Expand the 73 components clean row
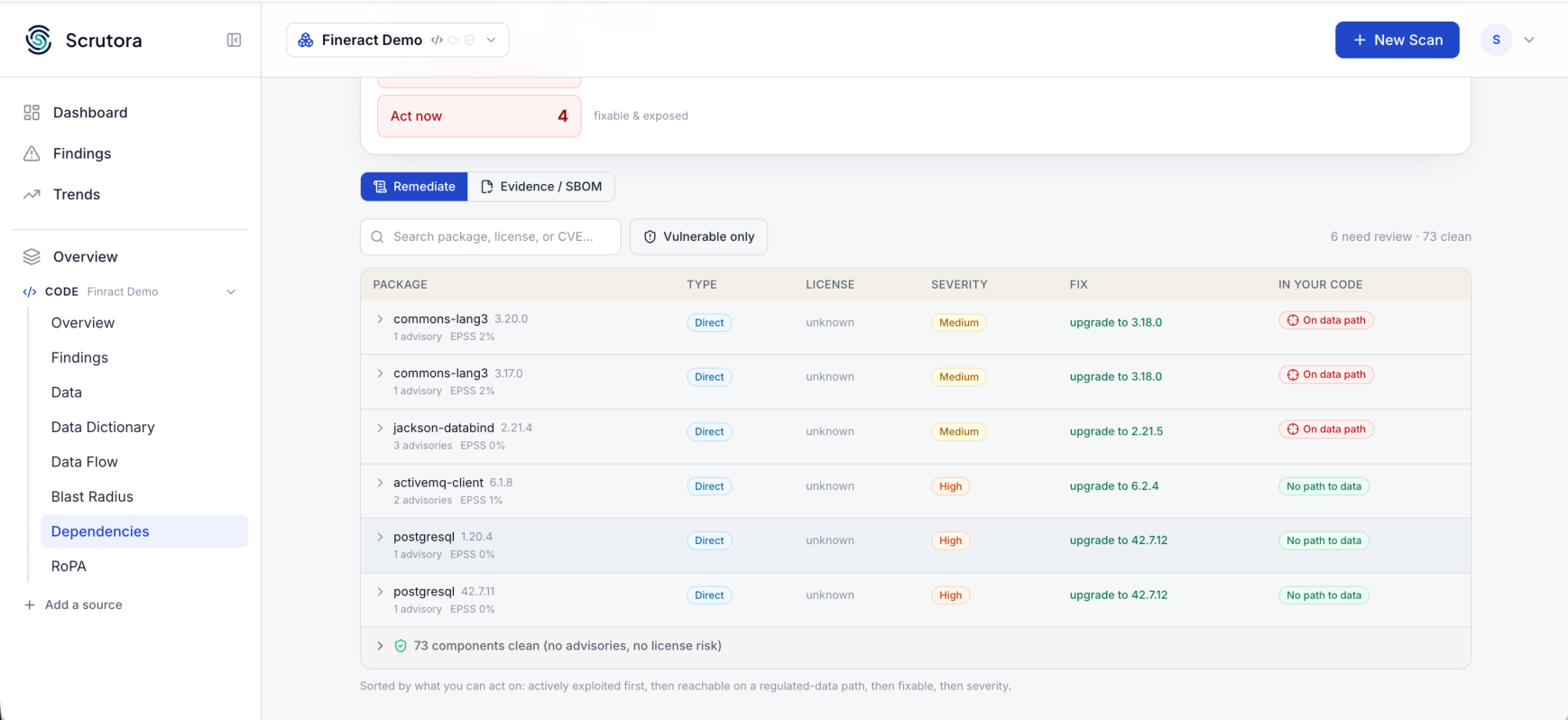Screen dimensions: 1568x720 pos(380,646)
